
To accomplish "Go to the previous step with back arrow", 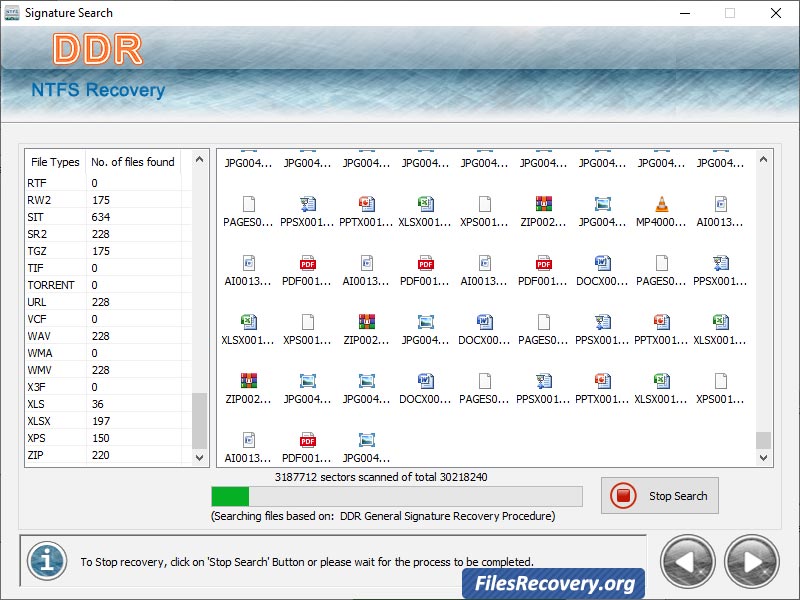I will [x=687, y=562].
